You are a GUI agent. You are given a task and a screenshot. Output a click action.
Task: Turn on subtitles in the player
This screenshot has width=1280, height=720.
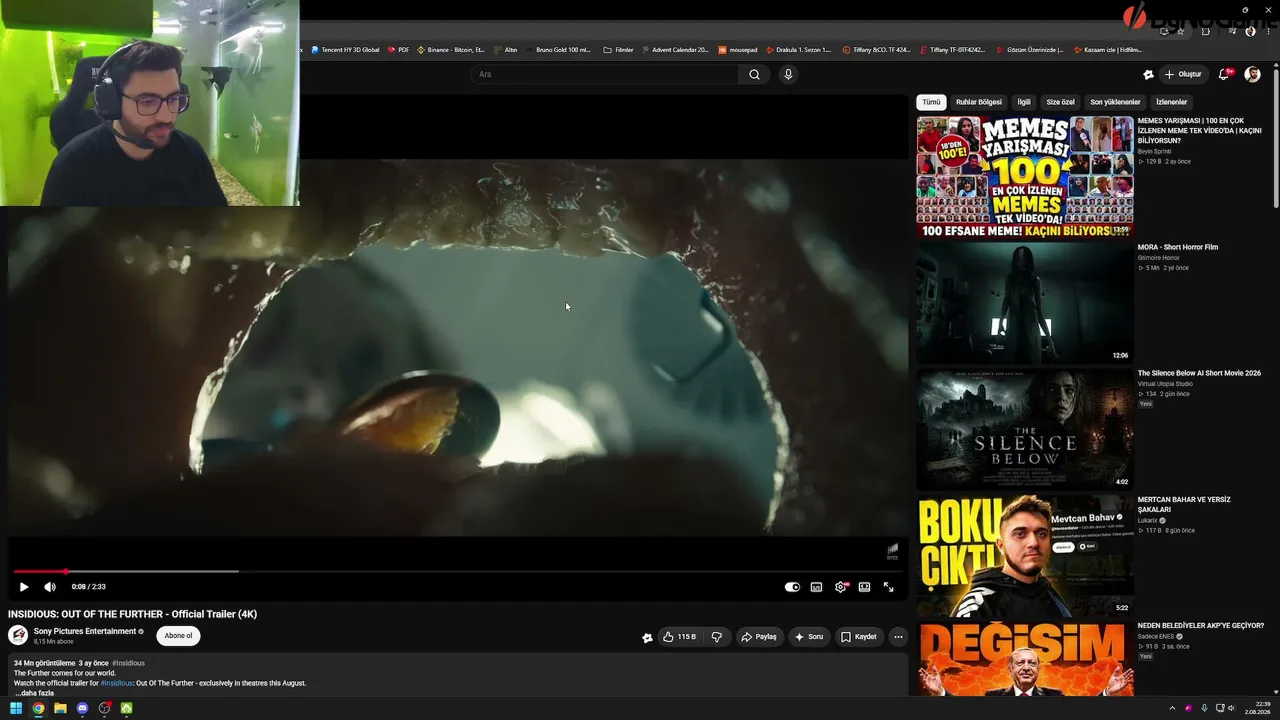(816, 587)
